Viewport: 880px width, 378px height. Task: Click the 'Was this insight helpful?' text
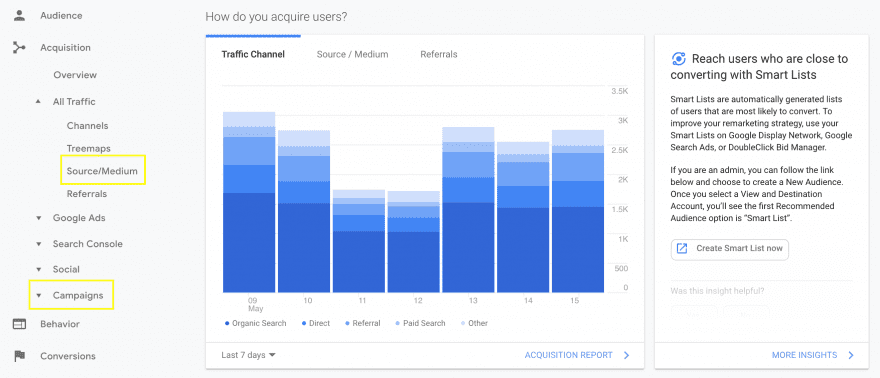click(x=717, y=291)
